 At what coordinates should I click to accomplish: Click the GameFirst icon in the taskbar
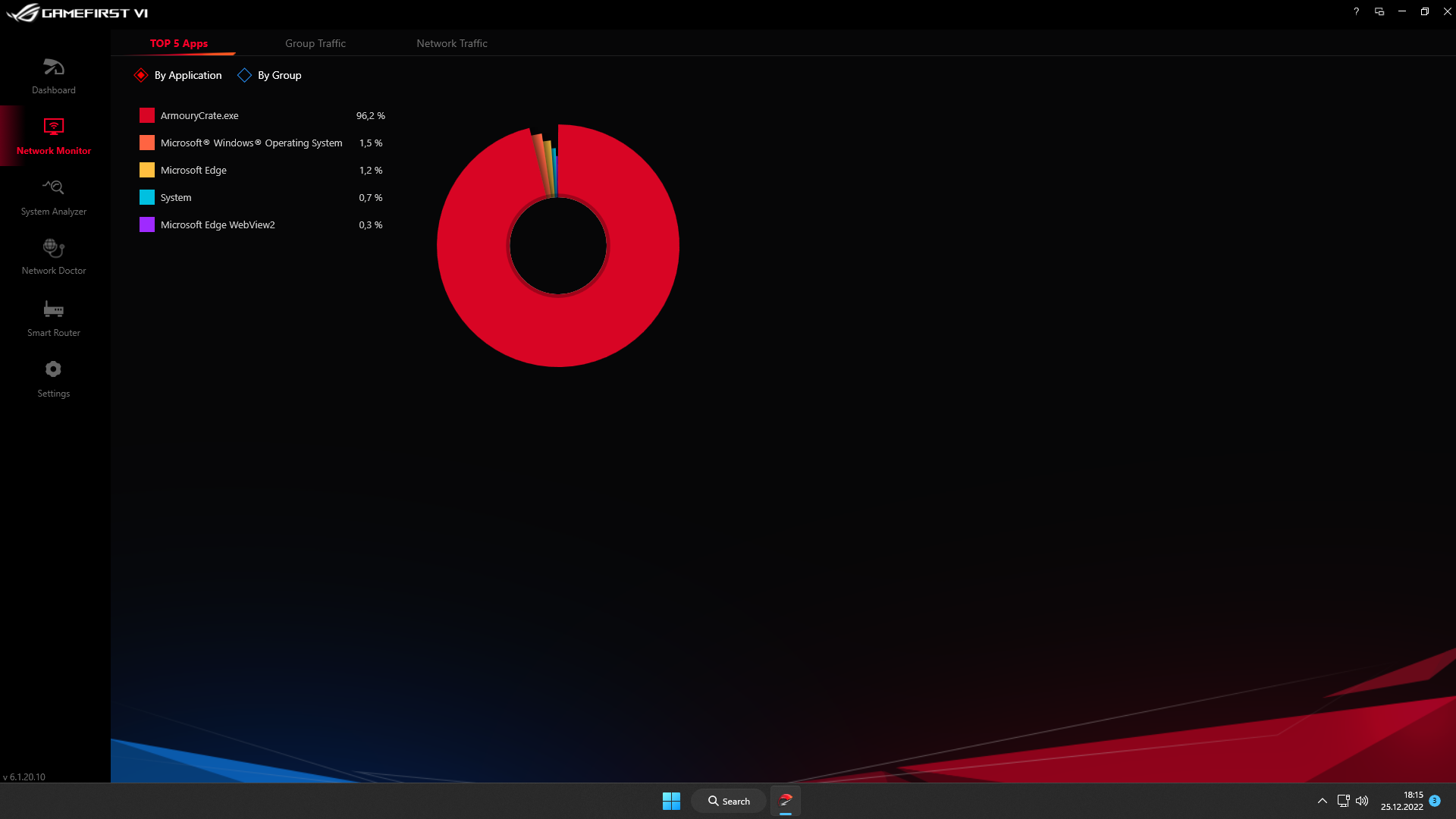click(x=786, y=801)
